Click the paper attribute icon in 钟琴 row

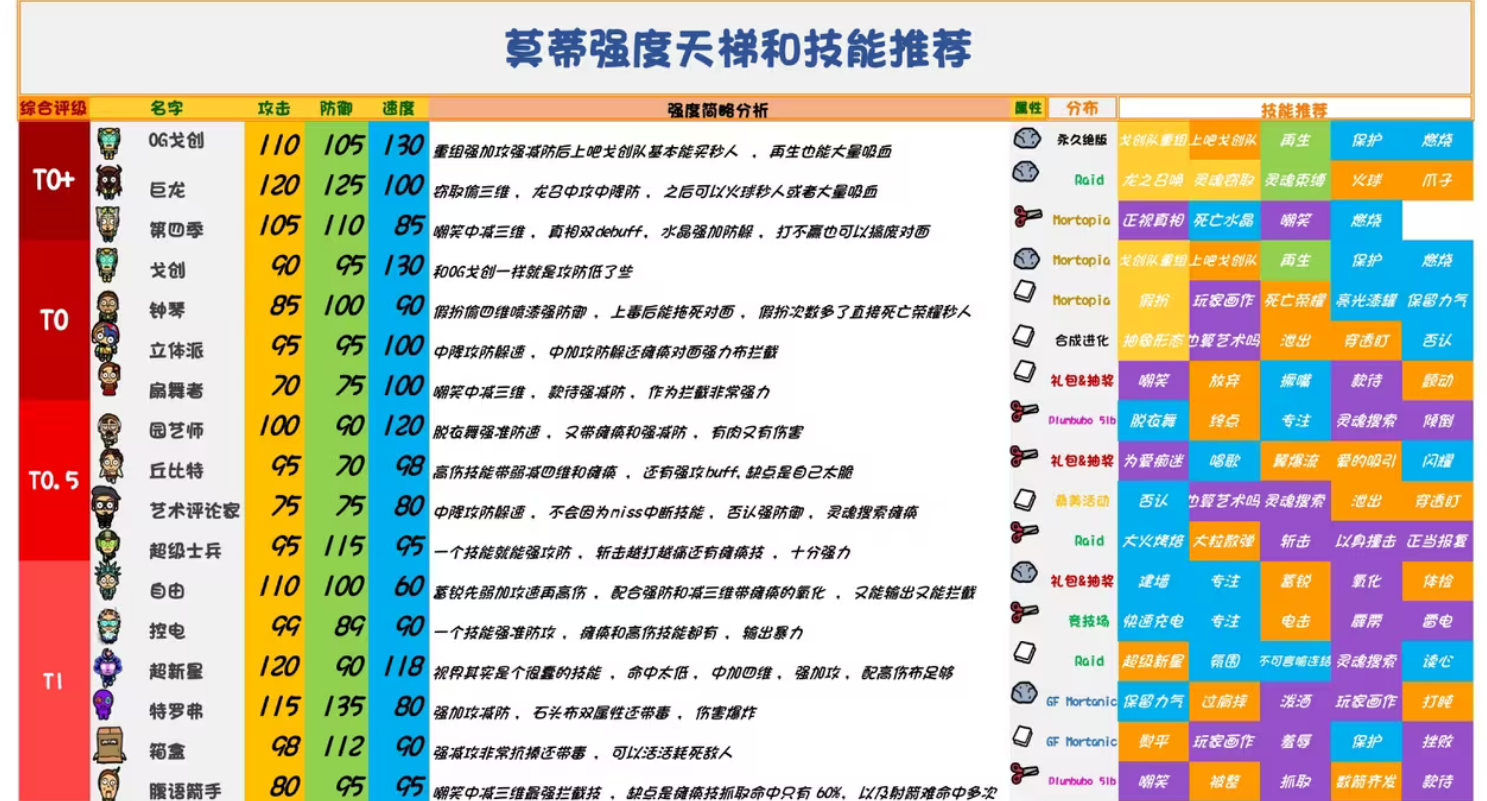click(x=1025, y=291)
